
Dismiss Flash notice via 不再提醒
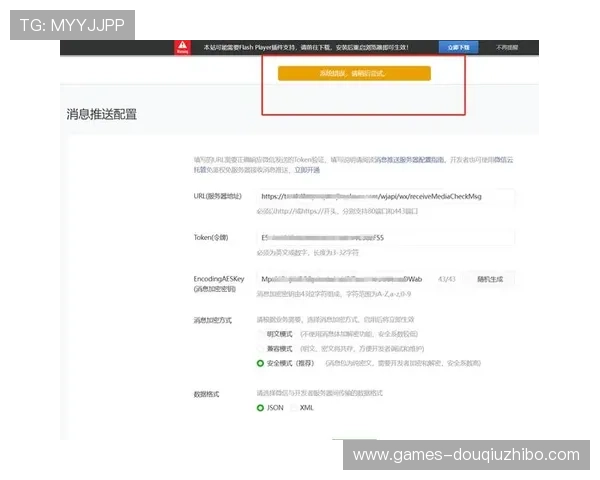[x=507, y=47]
